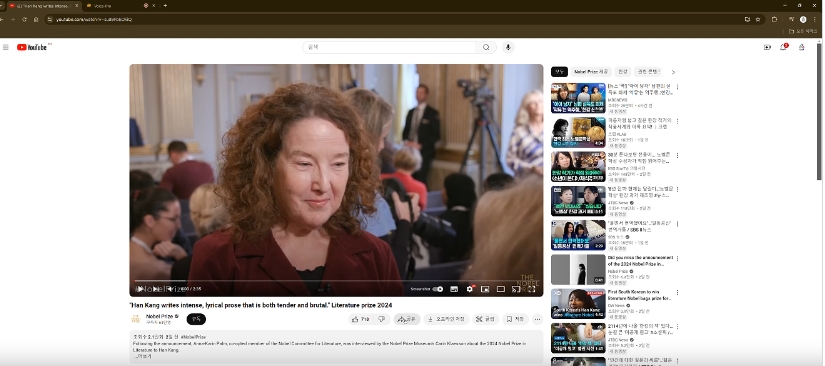Click the Share button under video
Viewport: 825px width, 366px height.
(x=407, y=319)
